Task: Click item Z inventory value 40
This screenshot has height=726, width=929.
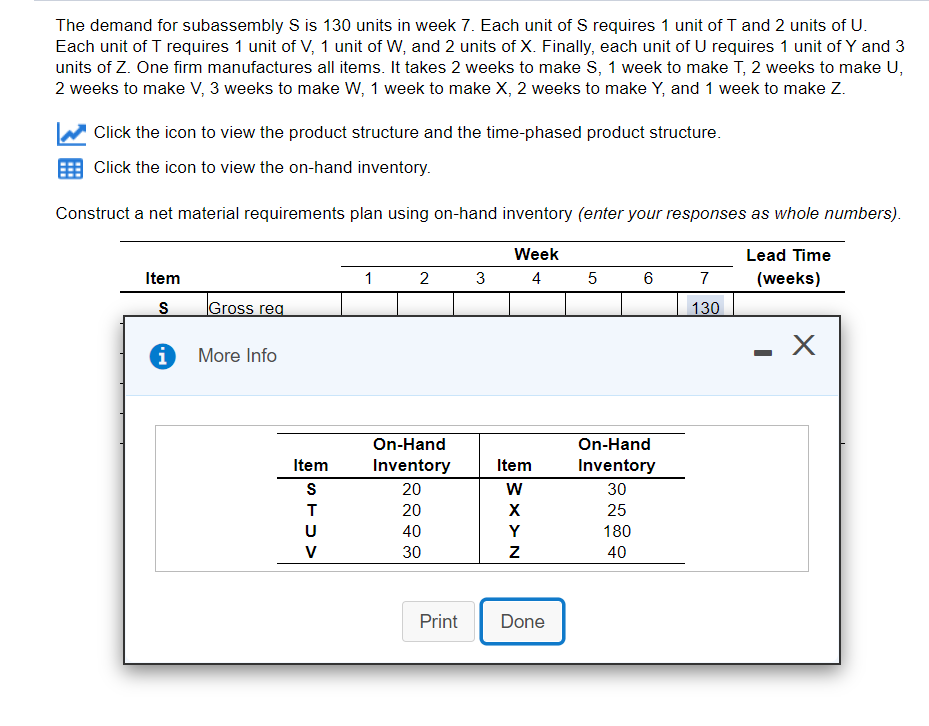Action: tap(616, 552)
